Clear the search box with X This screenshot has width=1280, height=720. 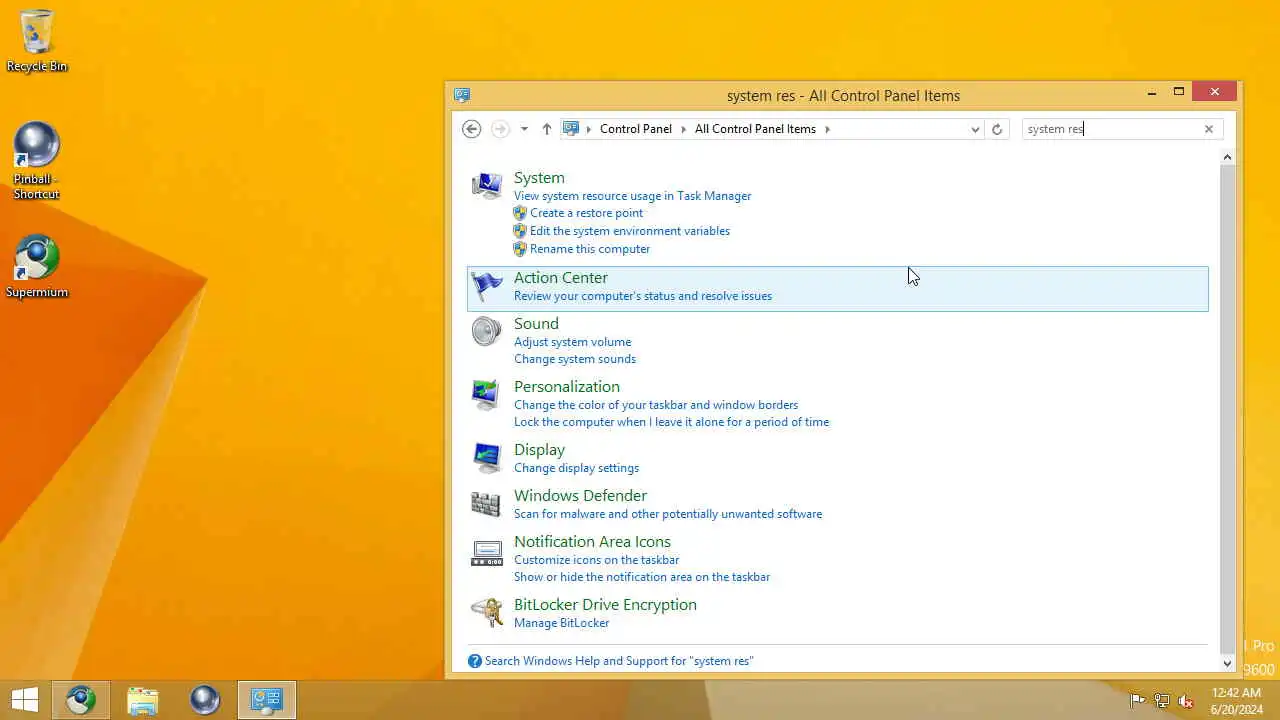pyautogui.click(x=1208, y=129)
